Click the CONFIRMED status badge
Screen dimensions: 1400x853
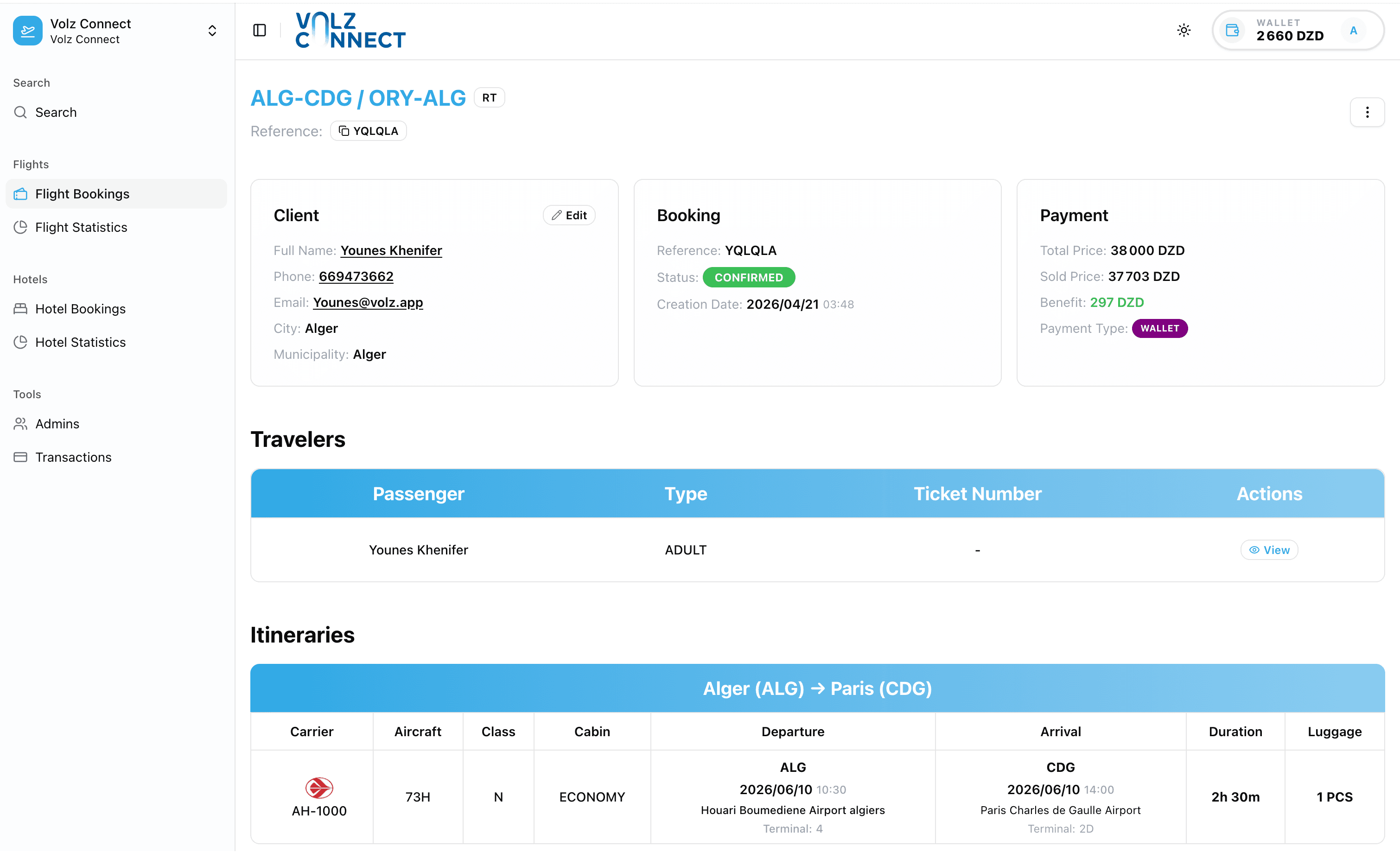tap(749, 277)
